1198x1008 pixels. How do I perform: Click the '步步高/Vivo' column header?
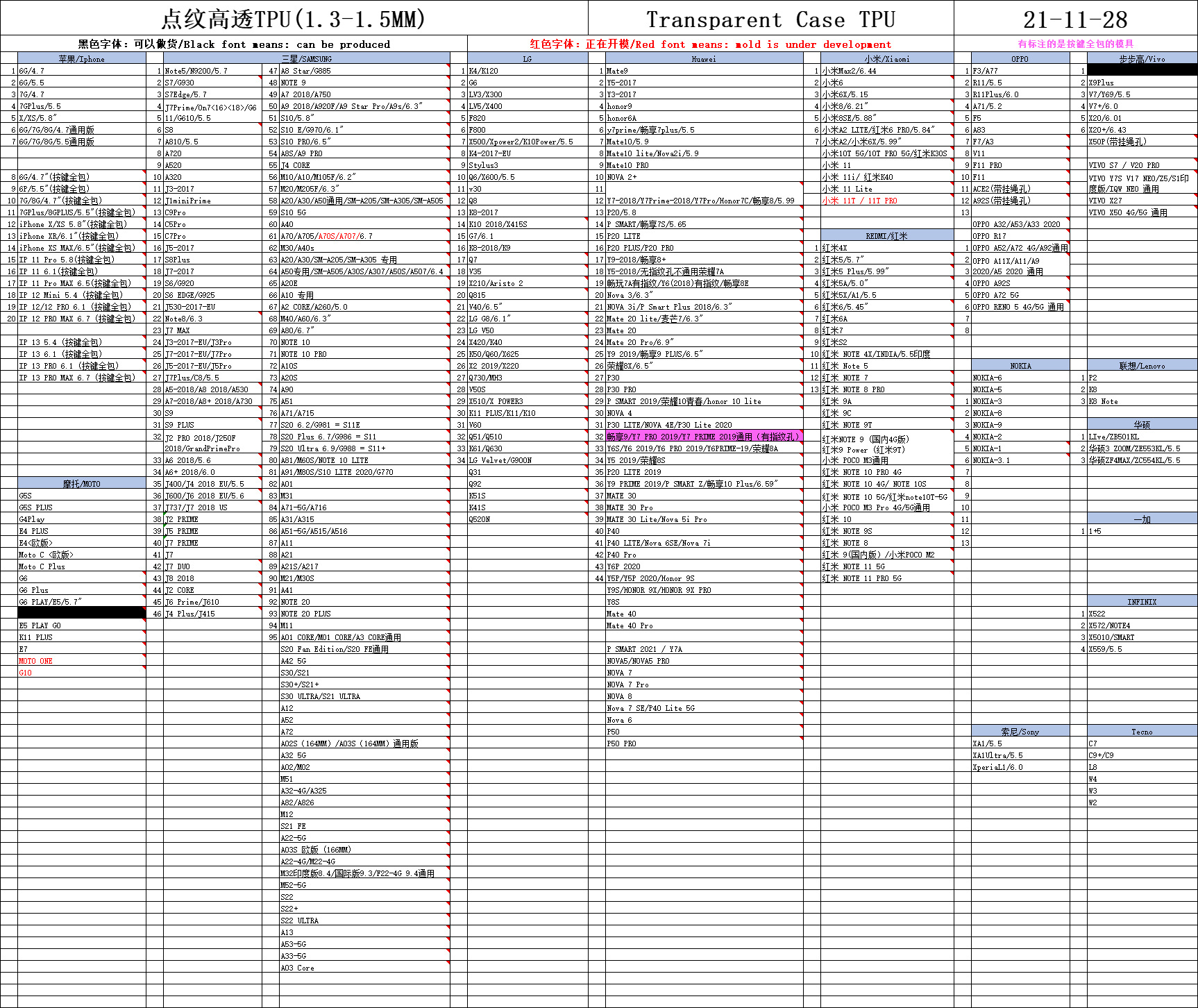pos(1142,59)
